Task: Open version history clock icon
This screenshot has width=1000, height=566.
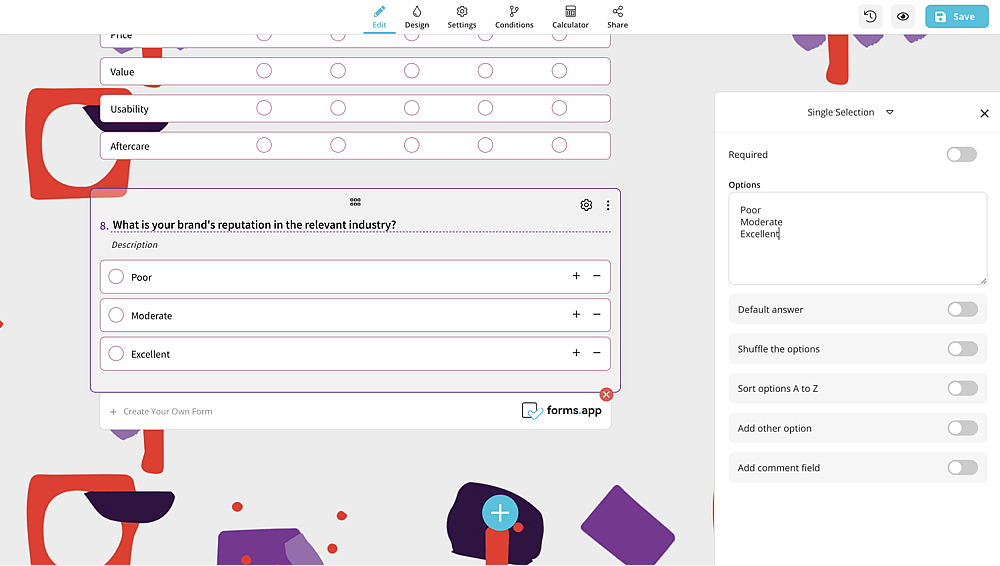Action: [870, 17]
